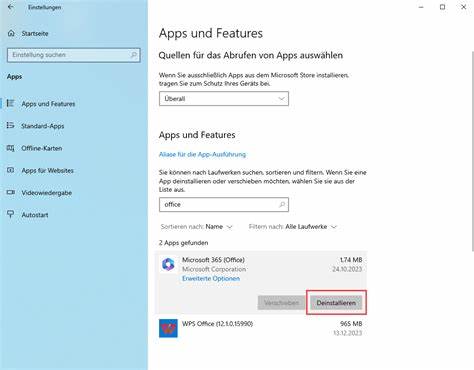The width and height of the screenshot is (474, 370).
Task: Go back using the back arrow
Action: (x=11, y=7)
